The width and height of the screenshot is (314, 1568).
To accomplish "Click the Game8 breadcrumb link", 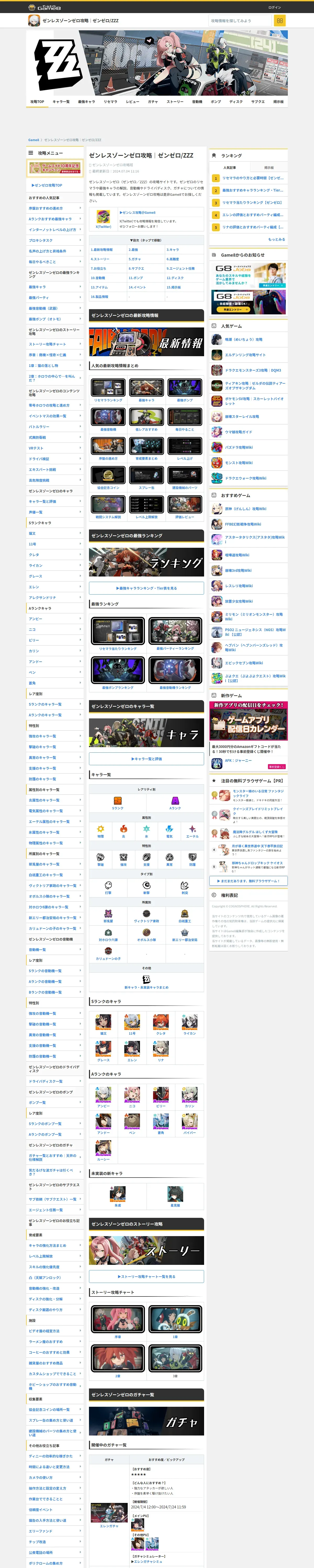I will (x=33, y=140).
